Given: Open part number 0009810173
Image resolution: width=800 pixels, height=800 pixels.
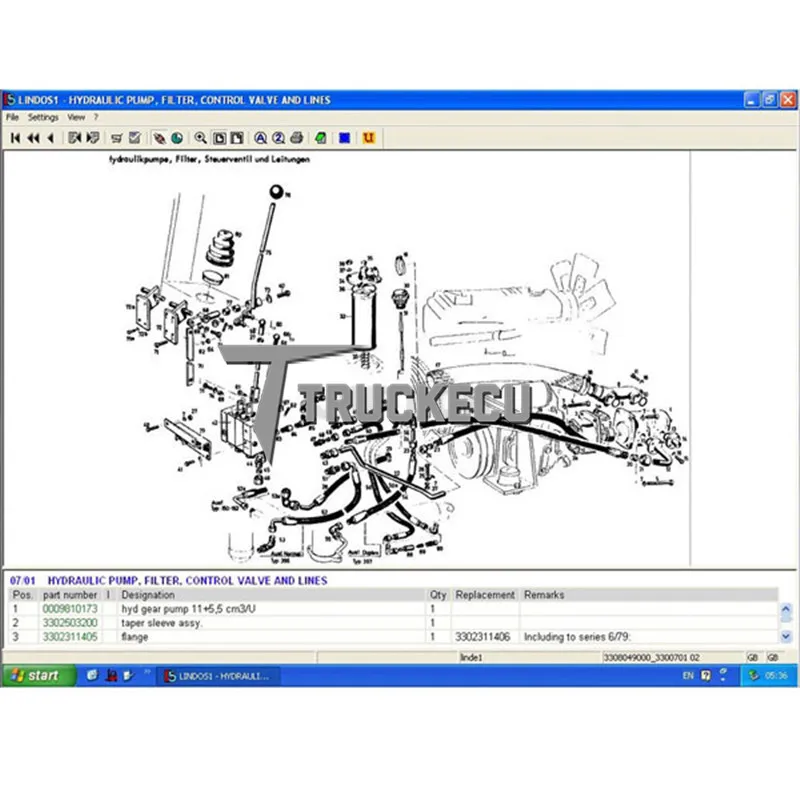Looking at the screenshot, I should 70,609.
